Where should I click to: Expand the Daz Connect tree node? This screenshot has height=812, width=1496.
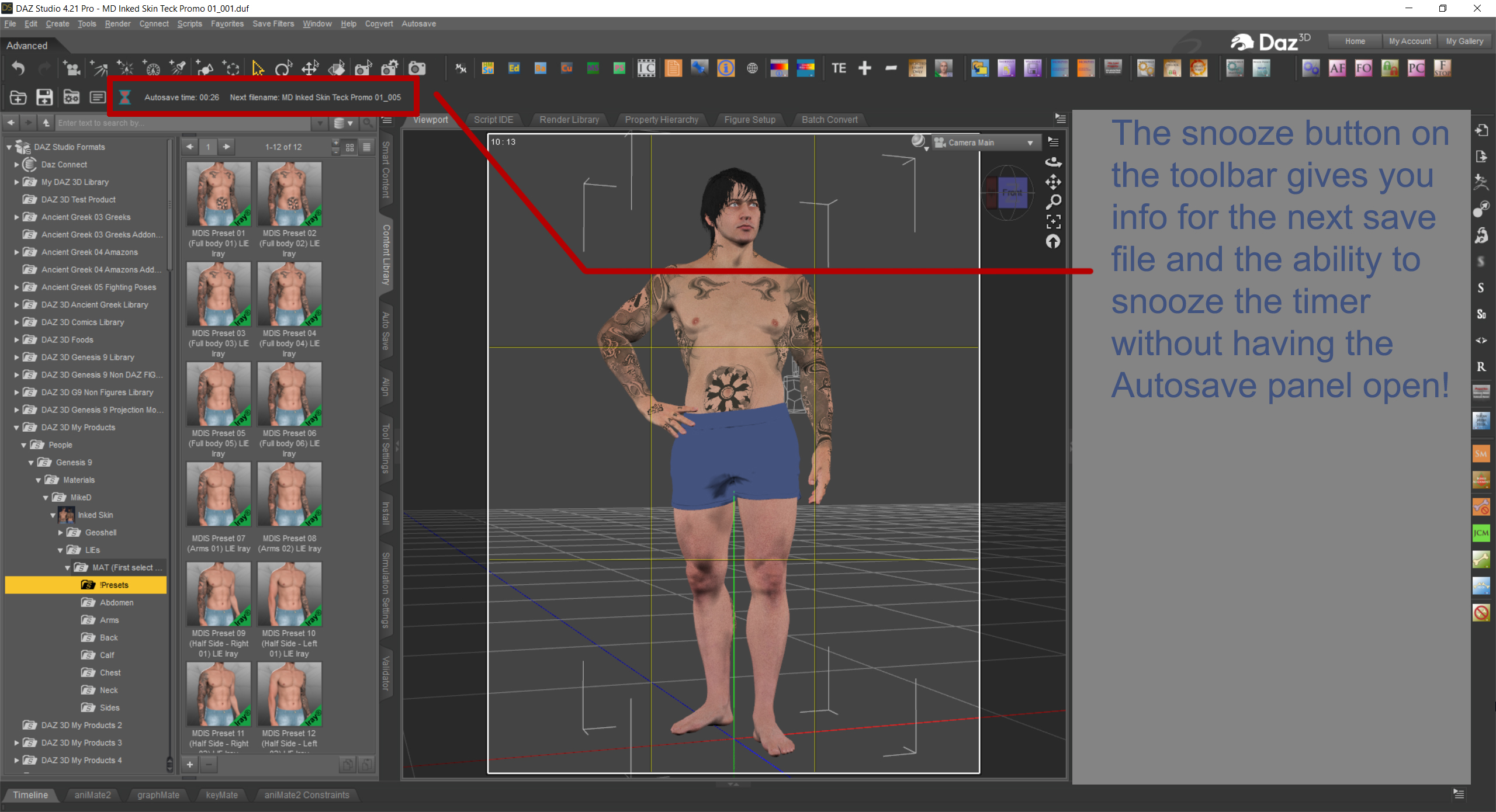[x=16, y=165]
